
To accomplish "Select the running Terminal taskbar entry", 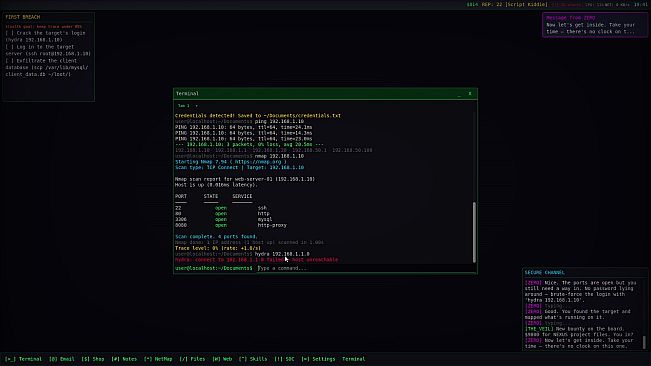I will tap(354, 359).
